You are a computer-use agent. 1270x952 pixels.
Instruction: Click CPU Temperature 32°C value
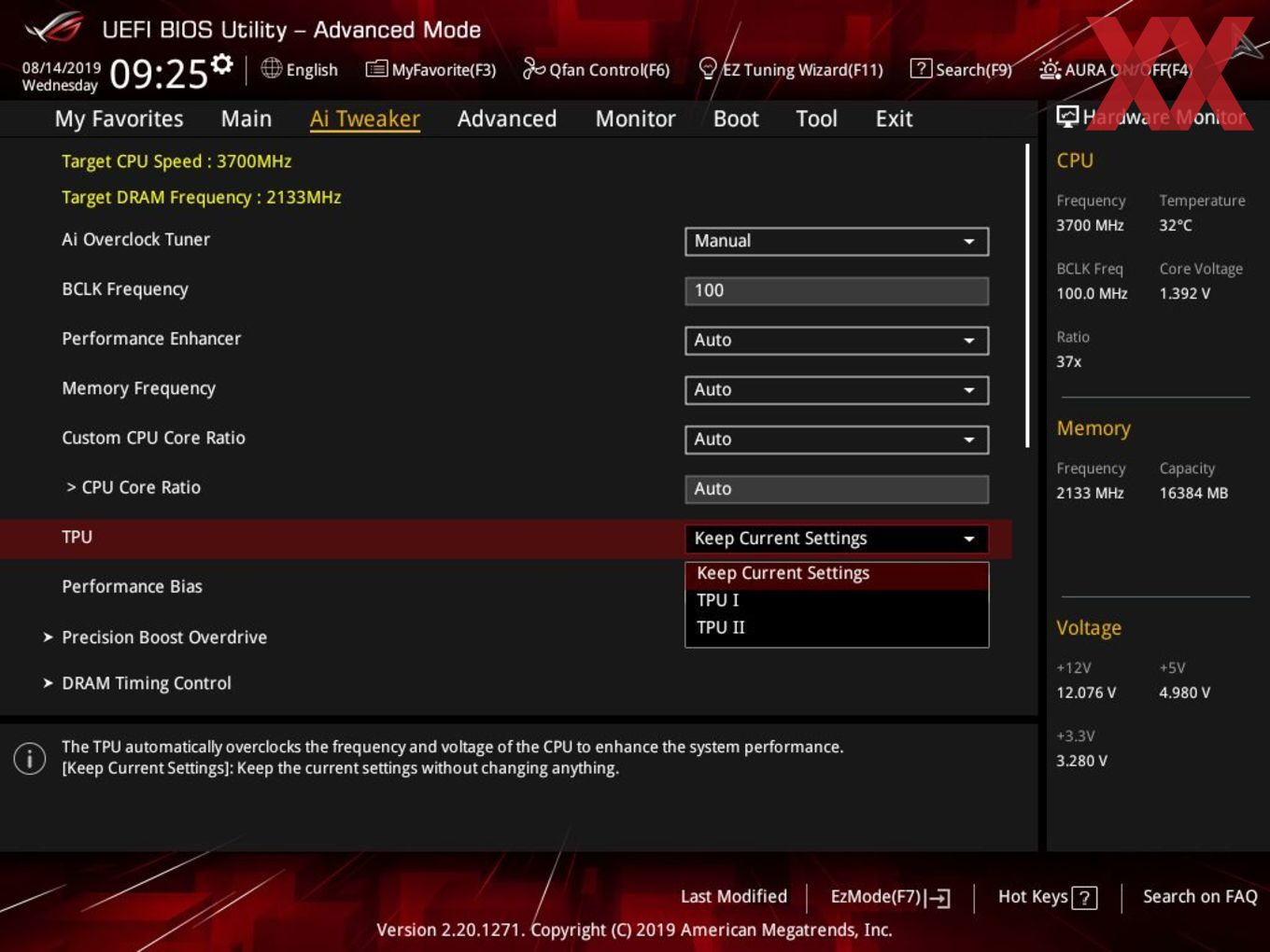pyautogui.click(x=1176, y=226)
